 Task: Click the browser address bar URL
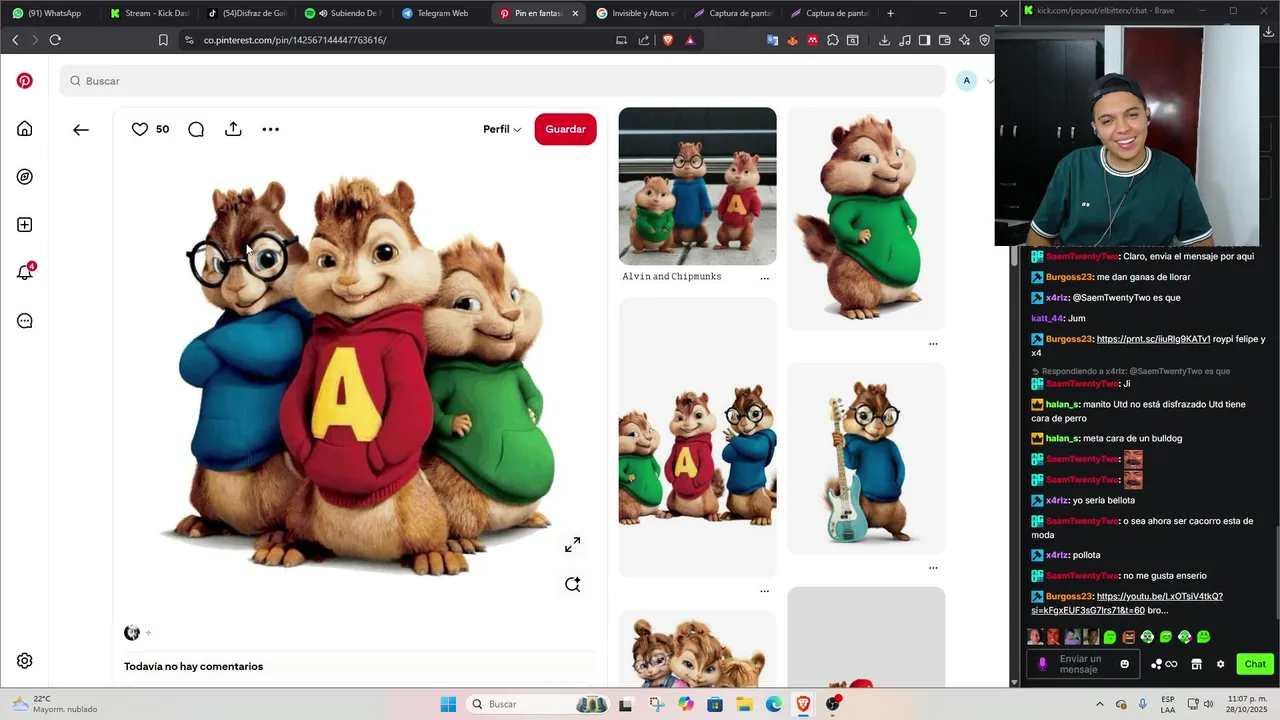tap(295, 40)
